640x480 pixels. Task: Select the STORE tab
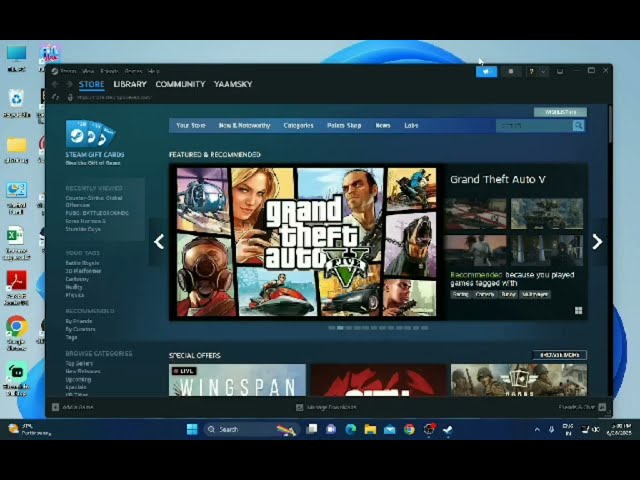point(91,84)
